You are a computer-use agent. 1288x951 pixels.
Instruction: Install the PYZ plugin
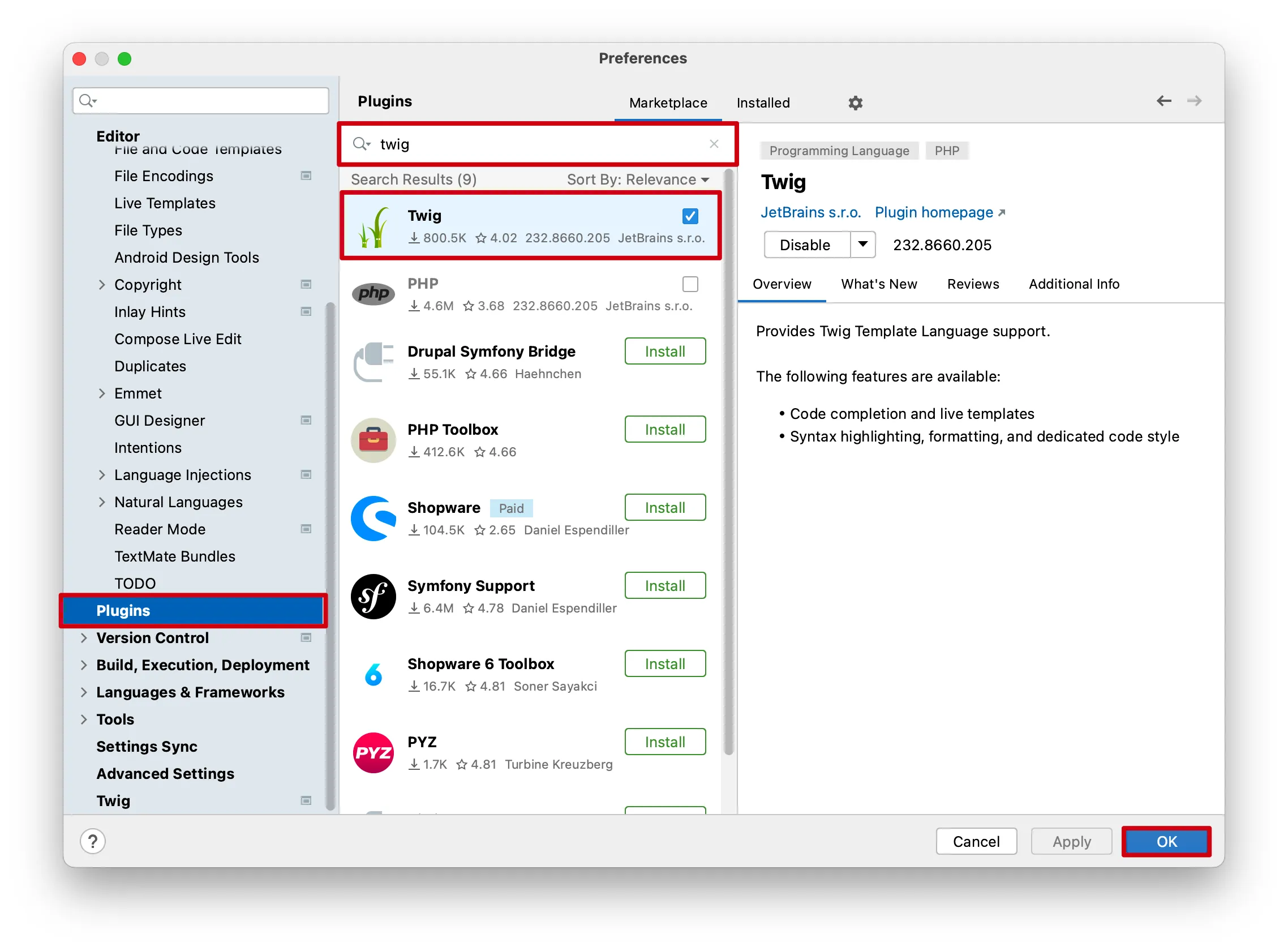tap(665, 742)
